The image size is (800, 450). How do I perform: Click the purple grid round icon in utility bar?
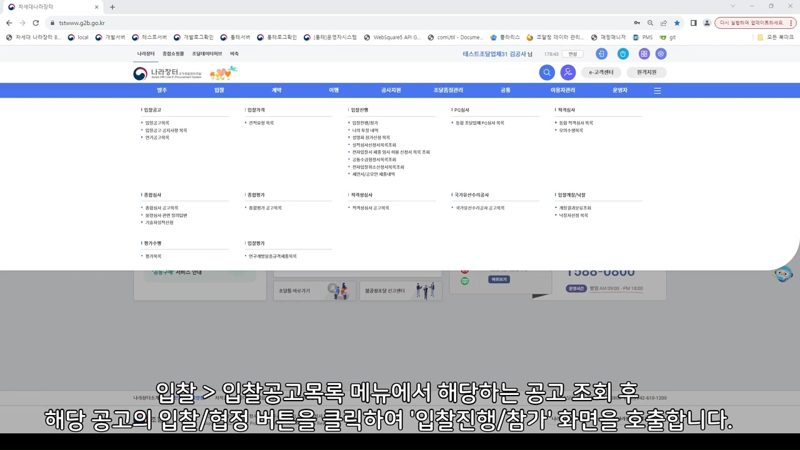(644, 54)
